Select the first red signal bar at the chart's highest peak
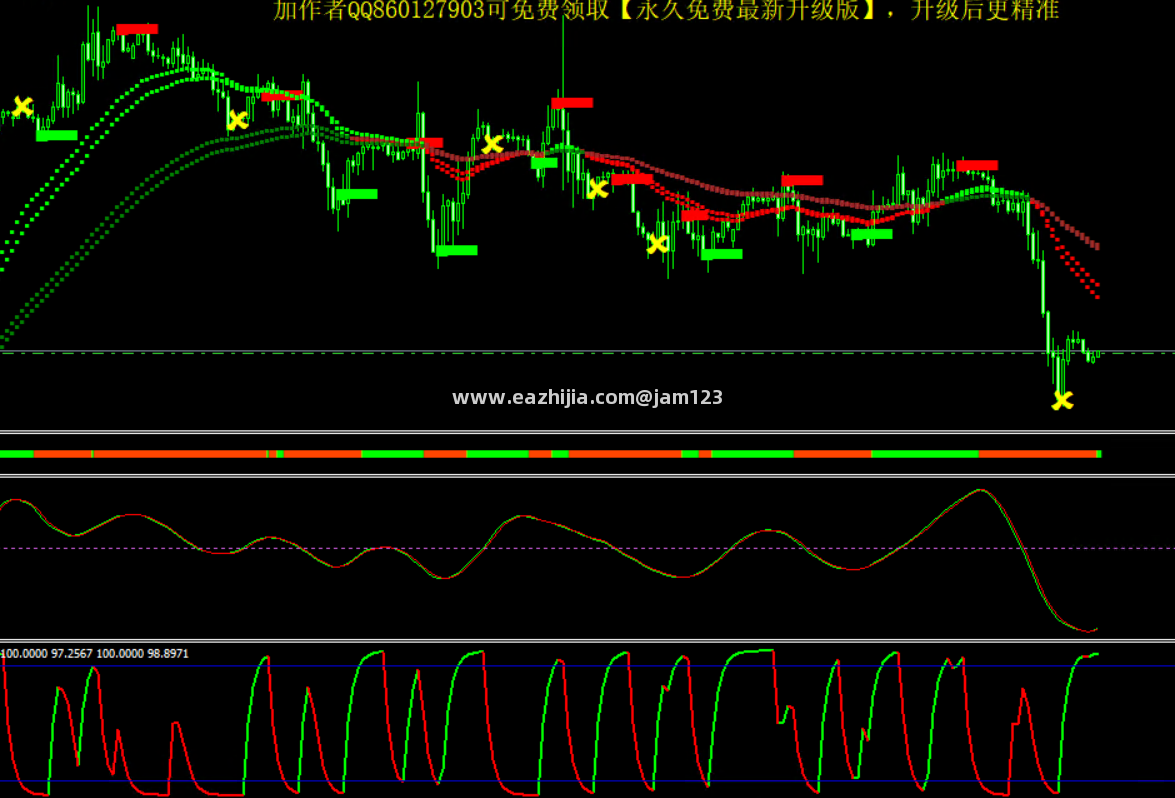Viewport: 1175px width, 798px height. tap(137, 29)
